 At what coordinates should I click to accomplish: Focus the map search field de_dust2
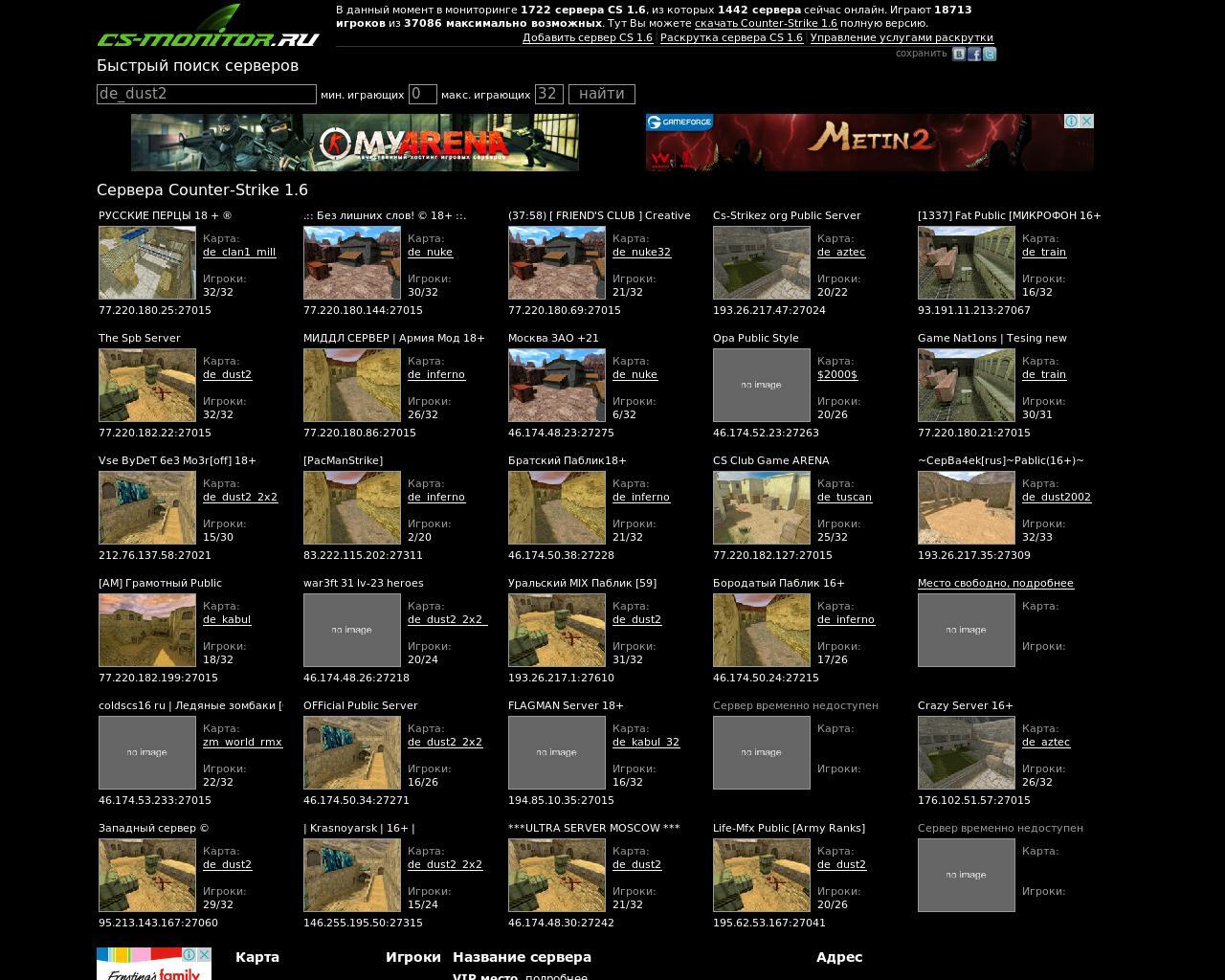pos(207,94)
